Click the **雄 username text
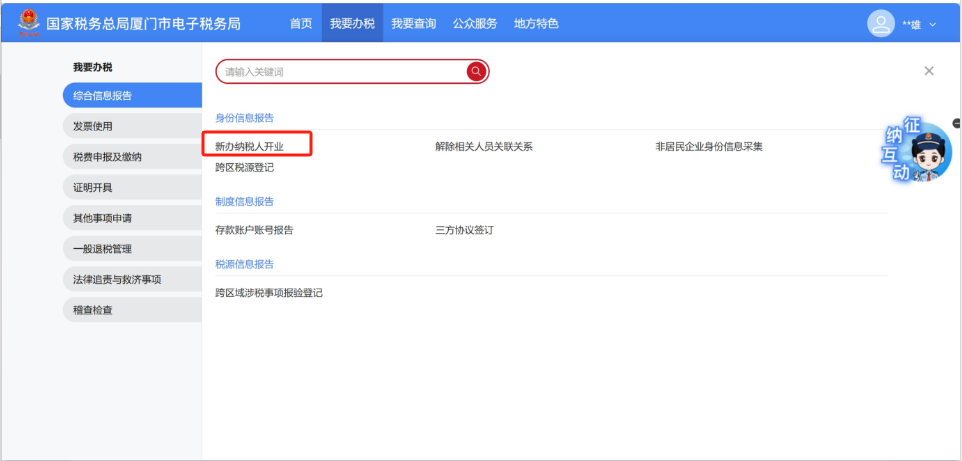Image resolution: width=962 pixels, height=461 pixels. tap(911, 25)
